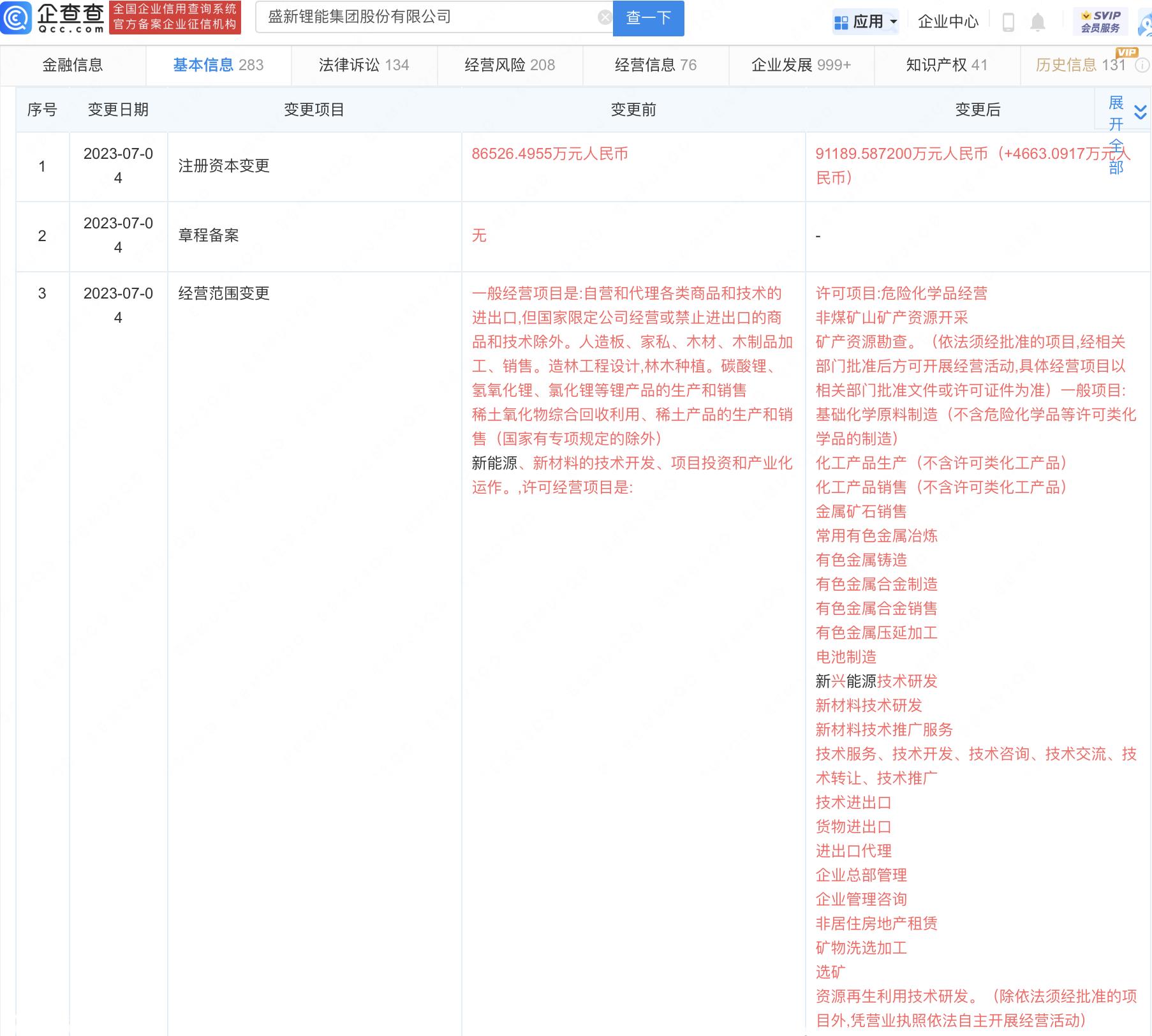Click the 新材料技术推广服务 line
The width and height of the screenshot is (1152, 1036).
[884, 730]
